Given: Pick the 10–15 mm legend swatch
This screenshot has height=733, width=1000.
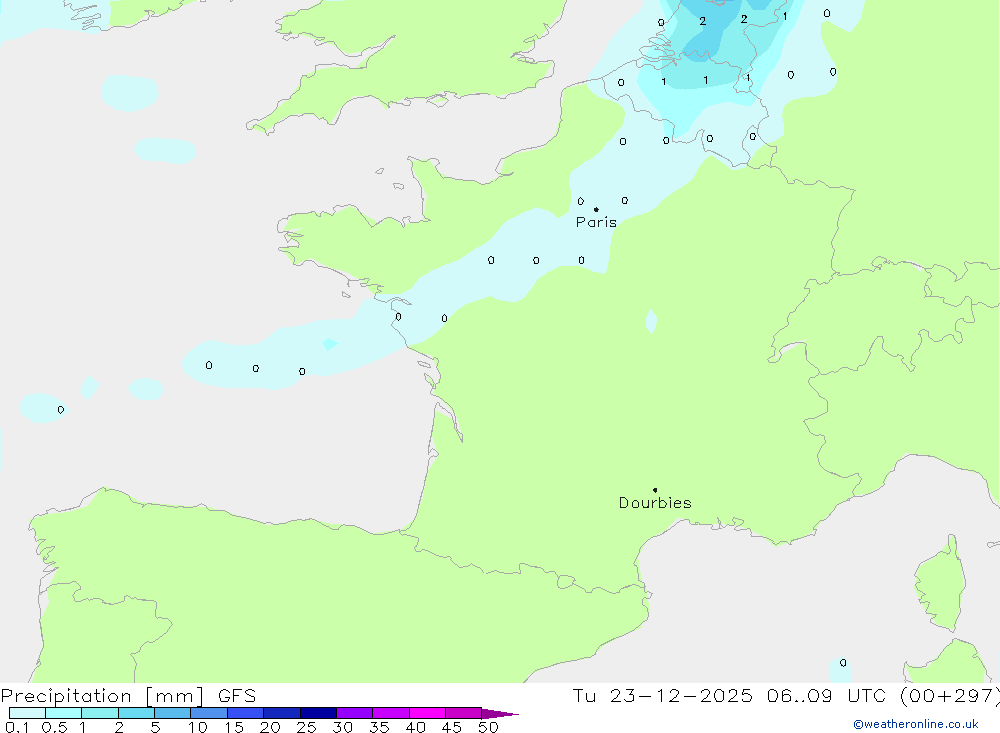Looking at the screenshot, I should coord(209,713).
